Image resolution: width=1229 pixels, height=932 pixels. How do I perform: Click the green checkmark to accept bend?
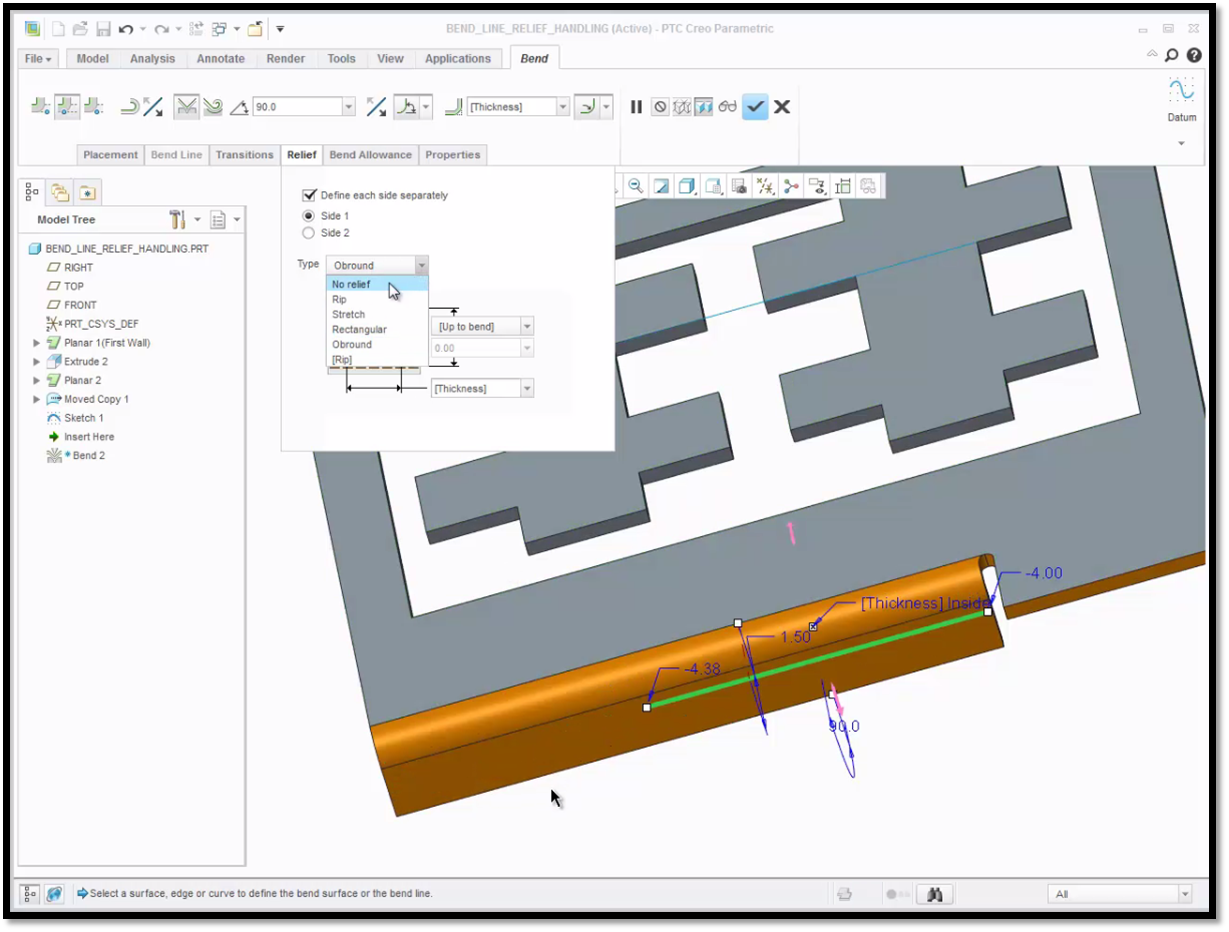point(755,106)
